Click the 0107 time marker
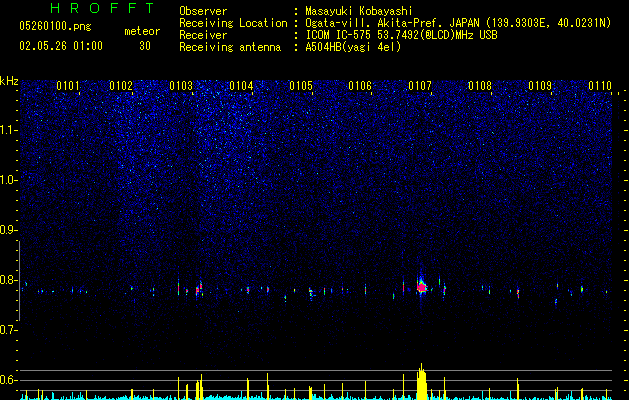This screenshot has width=629, height=400. [x=420, y=86]
